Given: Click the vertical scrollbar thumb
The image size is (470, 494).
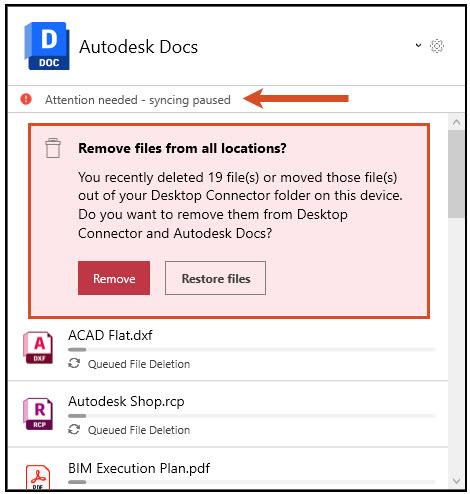Looking at the screenshot, I should coord(456,174).
